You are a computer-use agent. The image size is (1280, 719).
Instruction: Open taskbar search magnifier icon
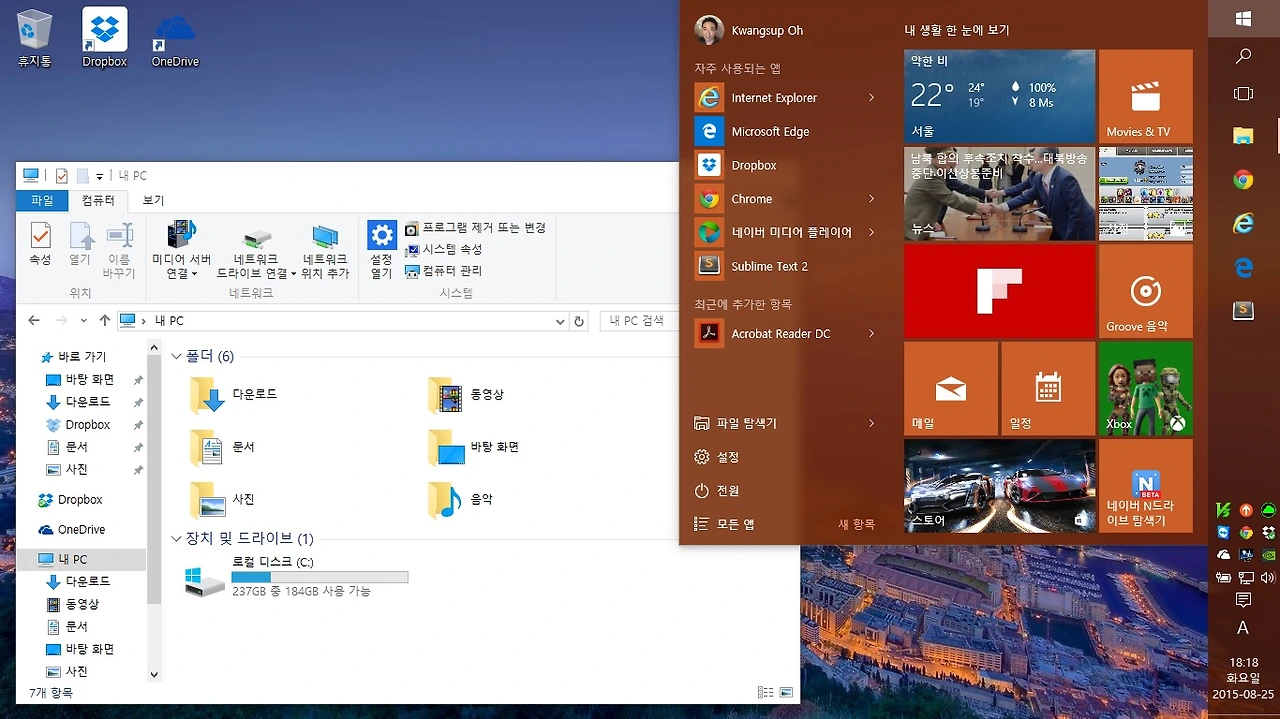1243,57
